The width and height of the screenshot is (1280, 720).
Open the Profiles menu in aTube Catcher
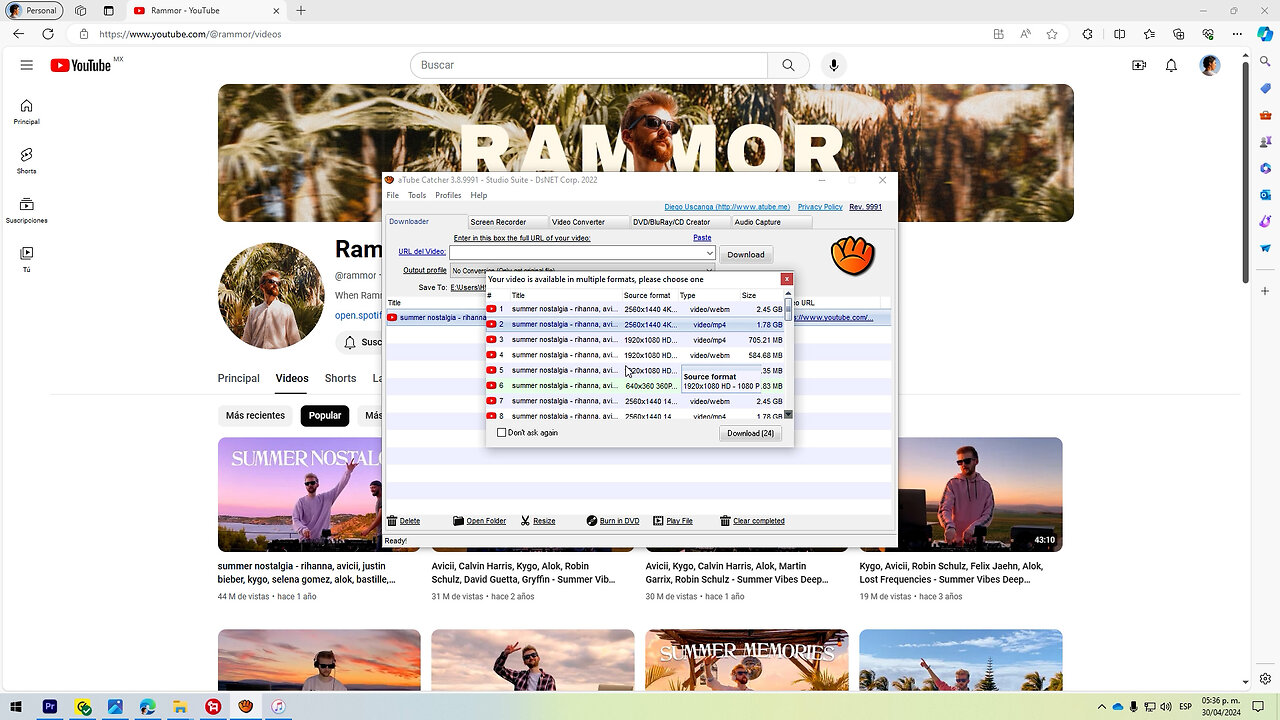coord(448,195)
